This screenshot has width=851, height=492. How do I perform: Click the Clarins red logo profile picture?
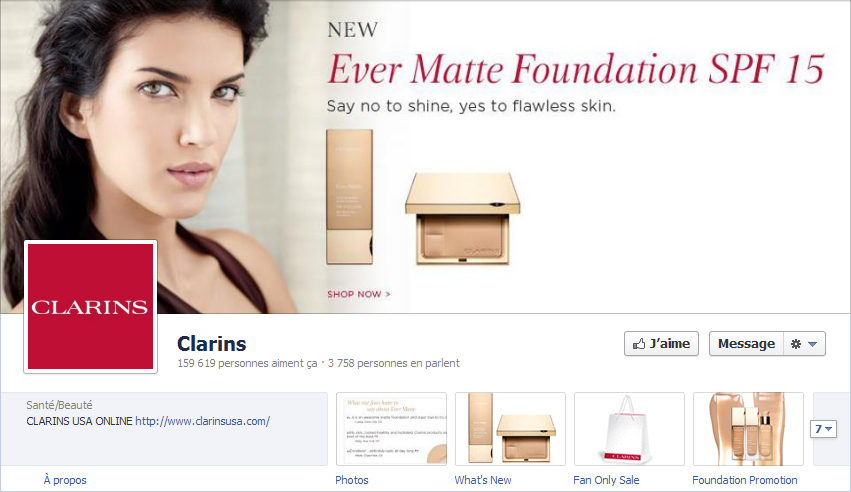point(91,306)
